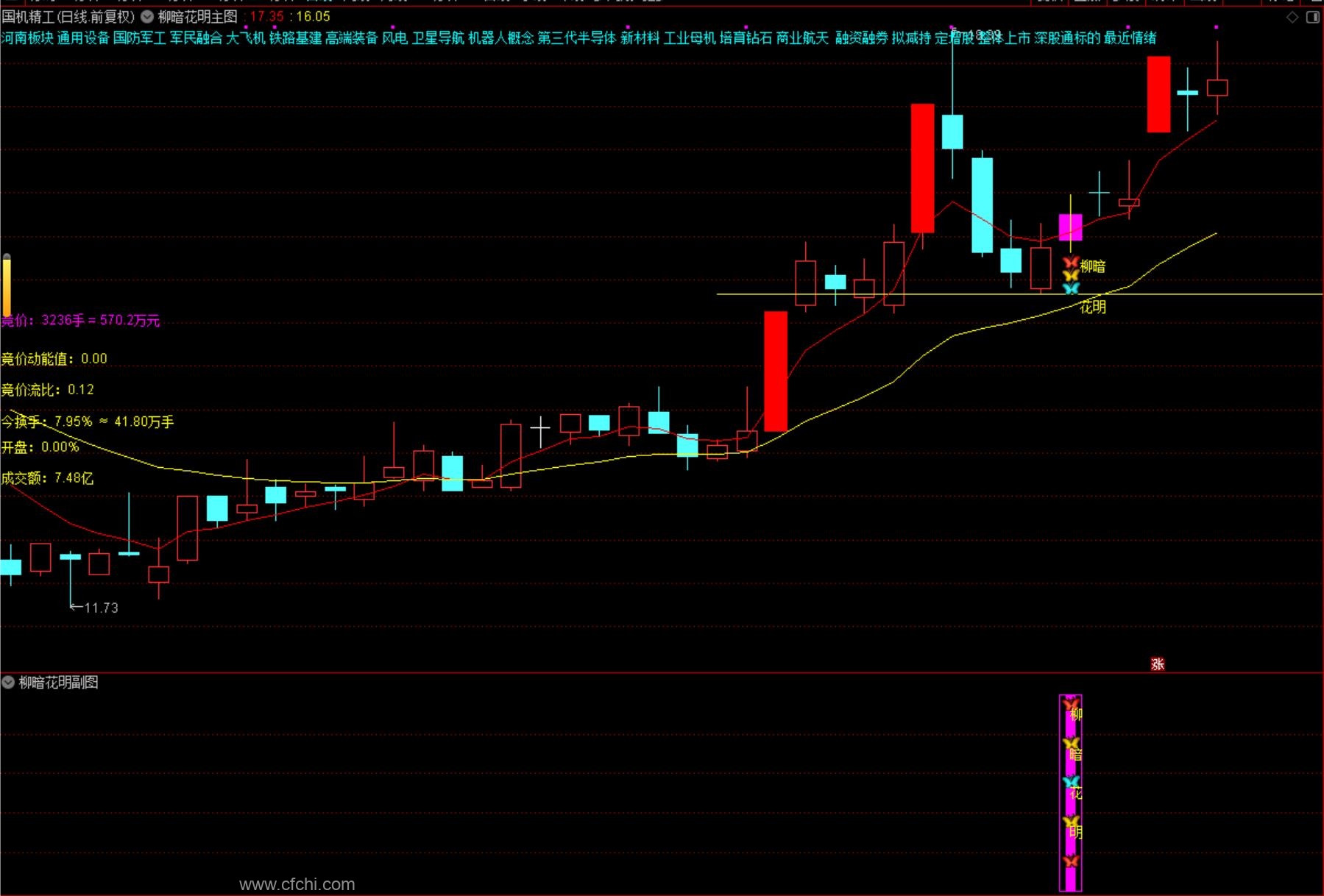Click the yellow butterfly beside 暗 in sub chart
This screenshot has height=896, width=1324.
(x=1071, y=744)
